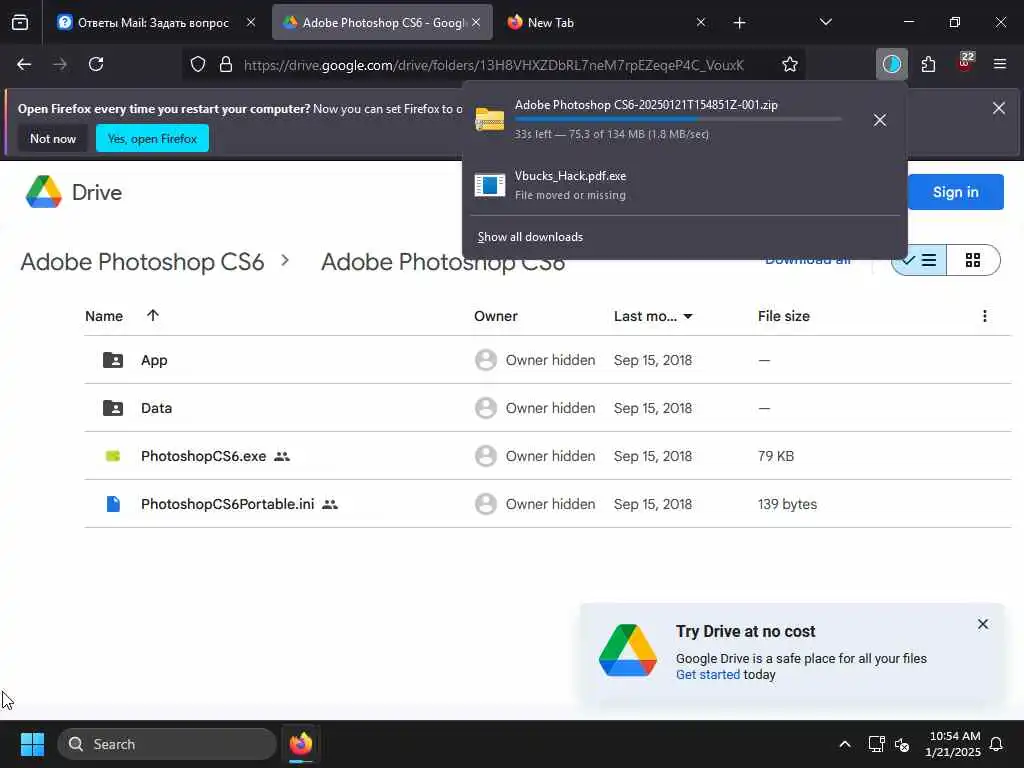Open the App folder icon
The image size is (1024, 768).
[x=113, y=360]
